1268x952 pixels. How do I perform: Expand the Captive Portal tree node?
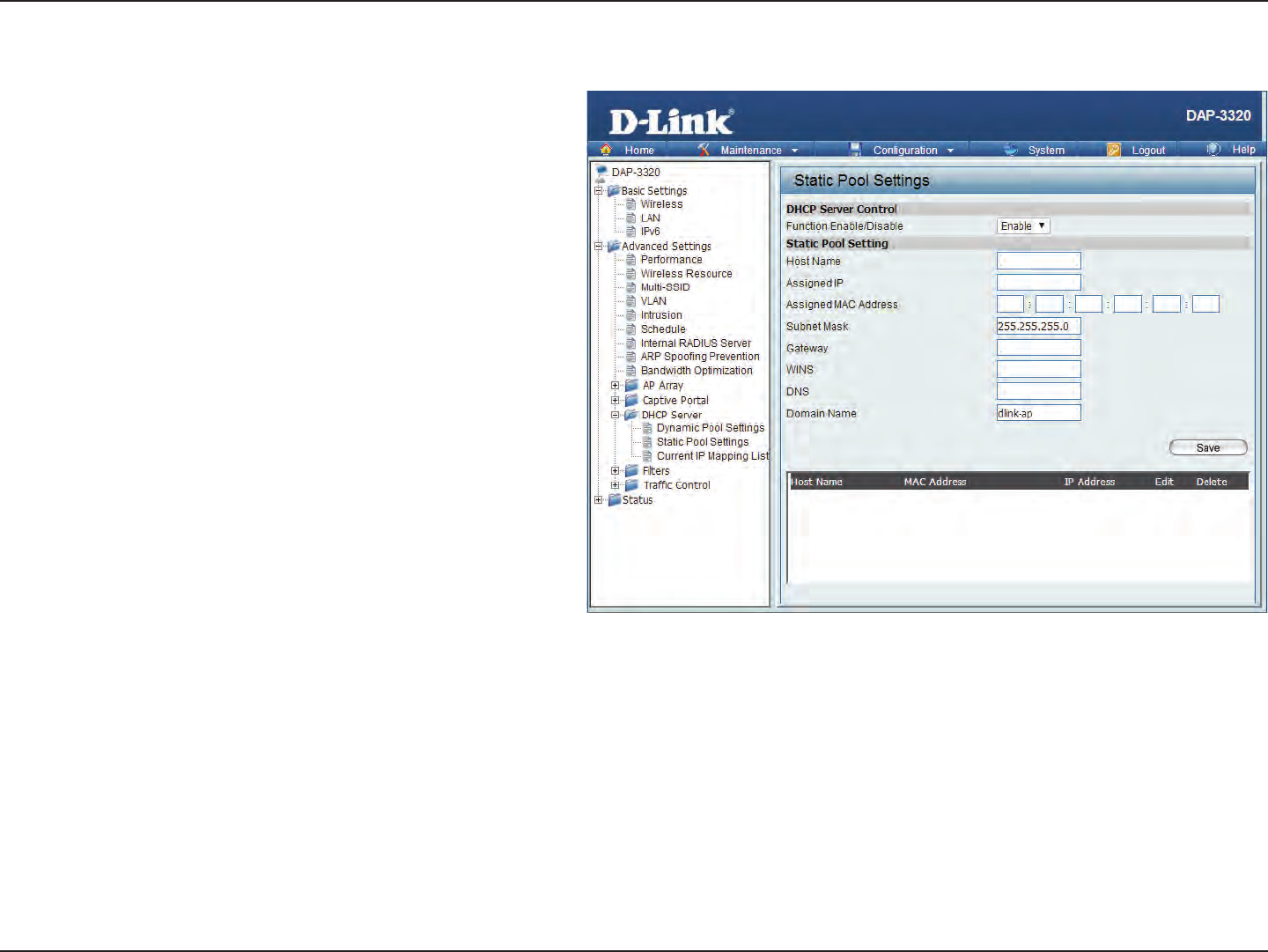616,401
